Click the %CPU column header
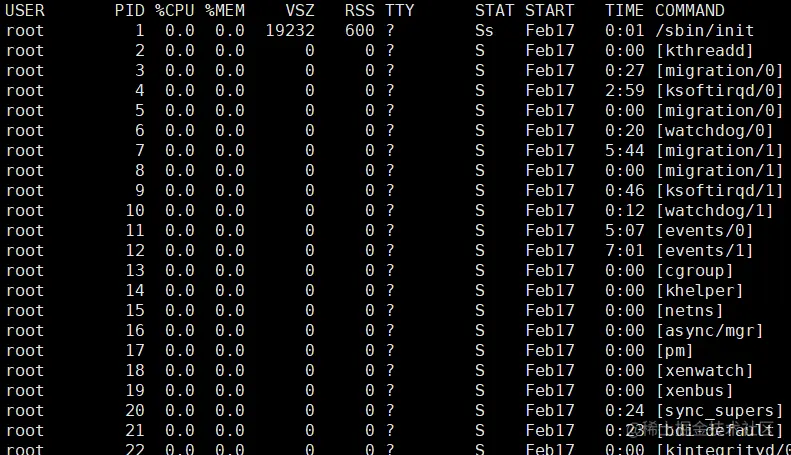 (x=175, y=11)
